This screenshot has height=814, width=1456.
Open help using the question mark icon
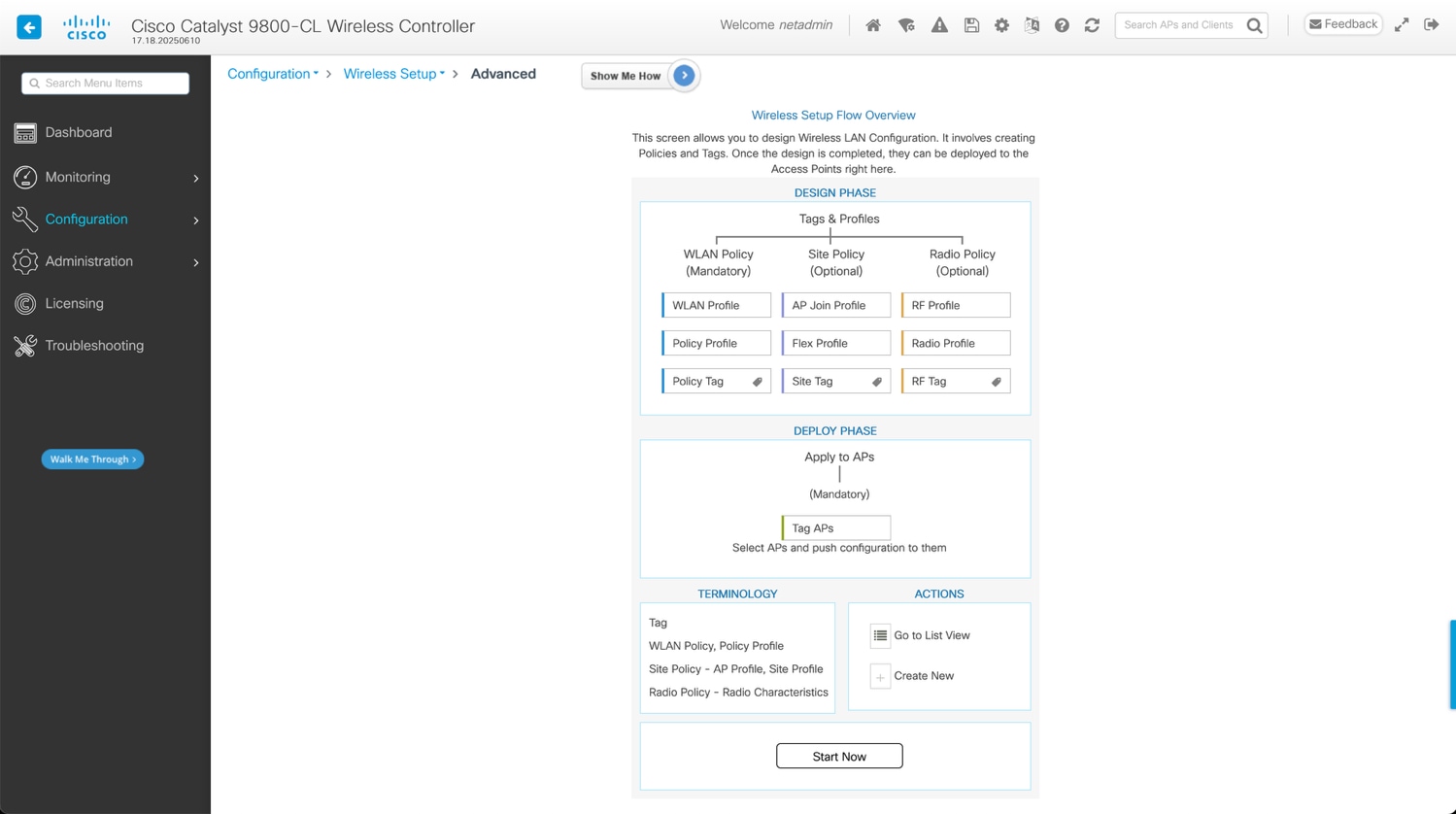coord(1062,24)
